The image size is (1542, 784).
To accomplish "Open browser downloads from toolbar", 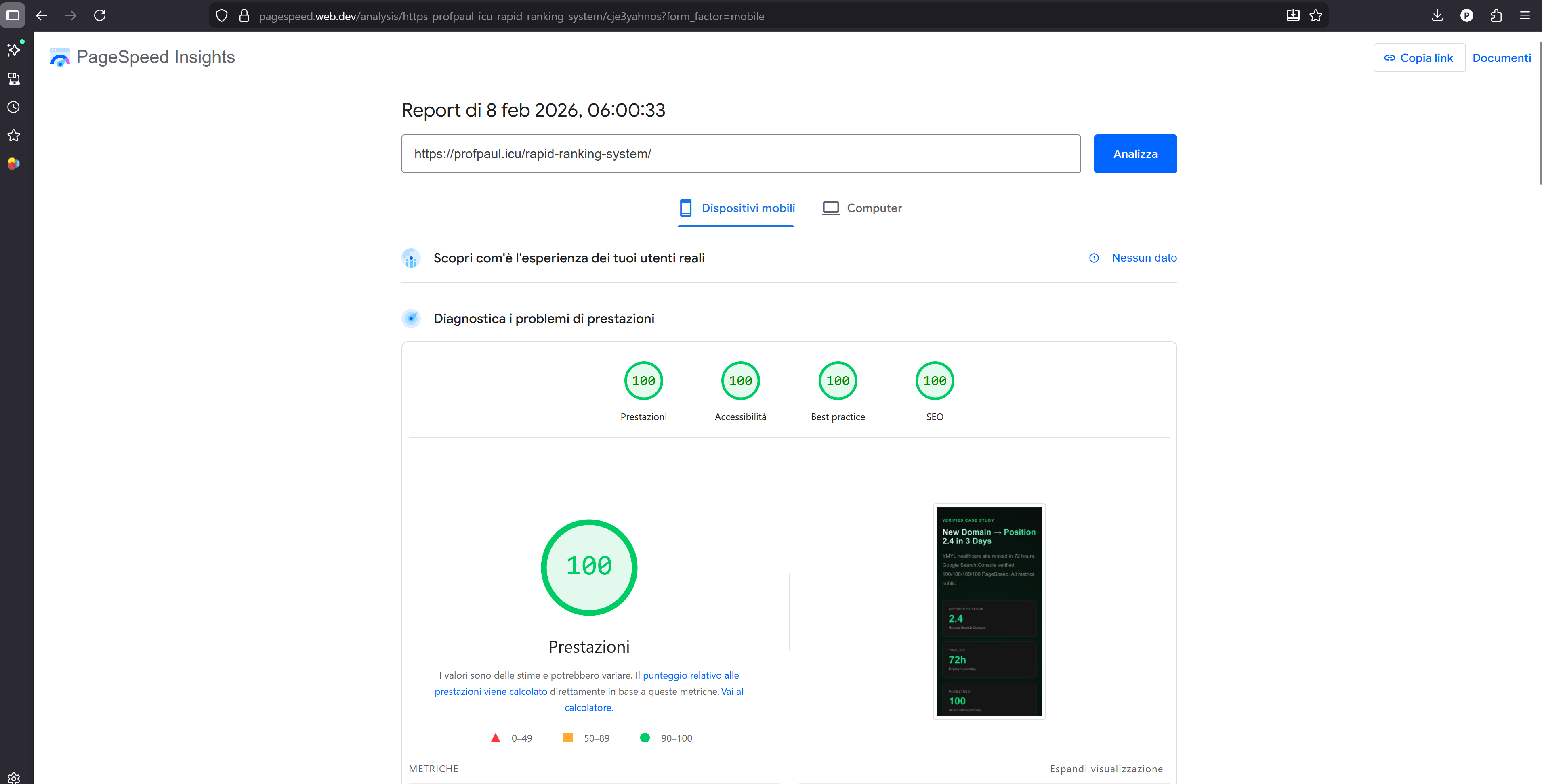I will 1437,16.
